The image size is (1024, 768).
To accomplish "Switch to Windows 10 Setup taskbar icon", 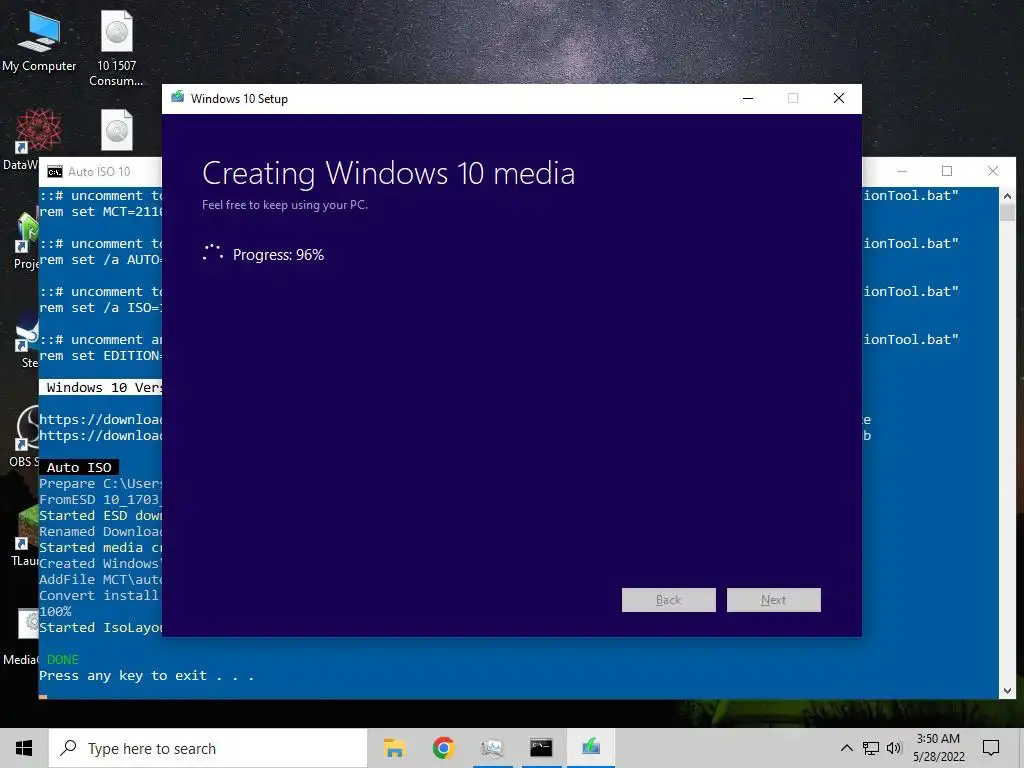I will [591, 748].
